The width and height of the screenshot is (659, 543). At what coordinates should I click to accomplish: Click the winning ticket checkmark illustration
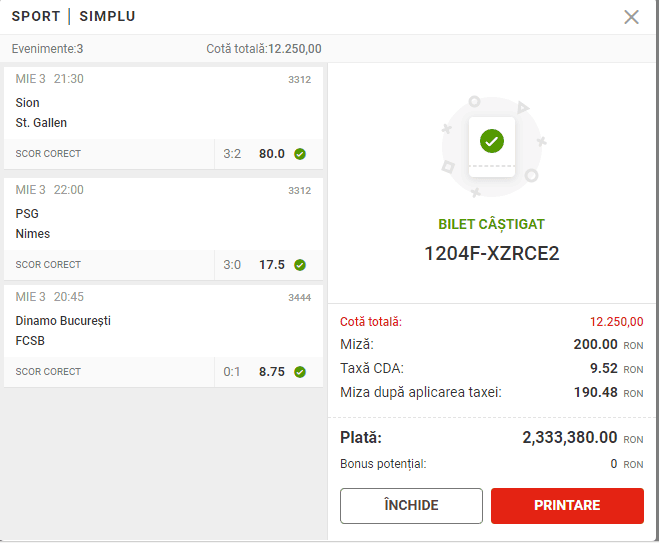492,141
